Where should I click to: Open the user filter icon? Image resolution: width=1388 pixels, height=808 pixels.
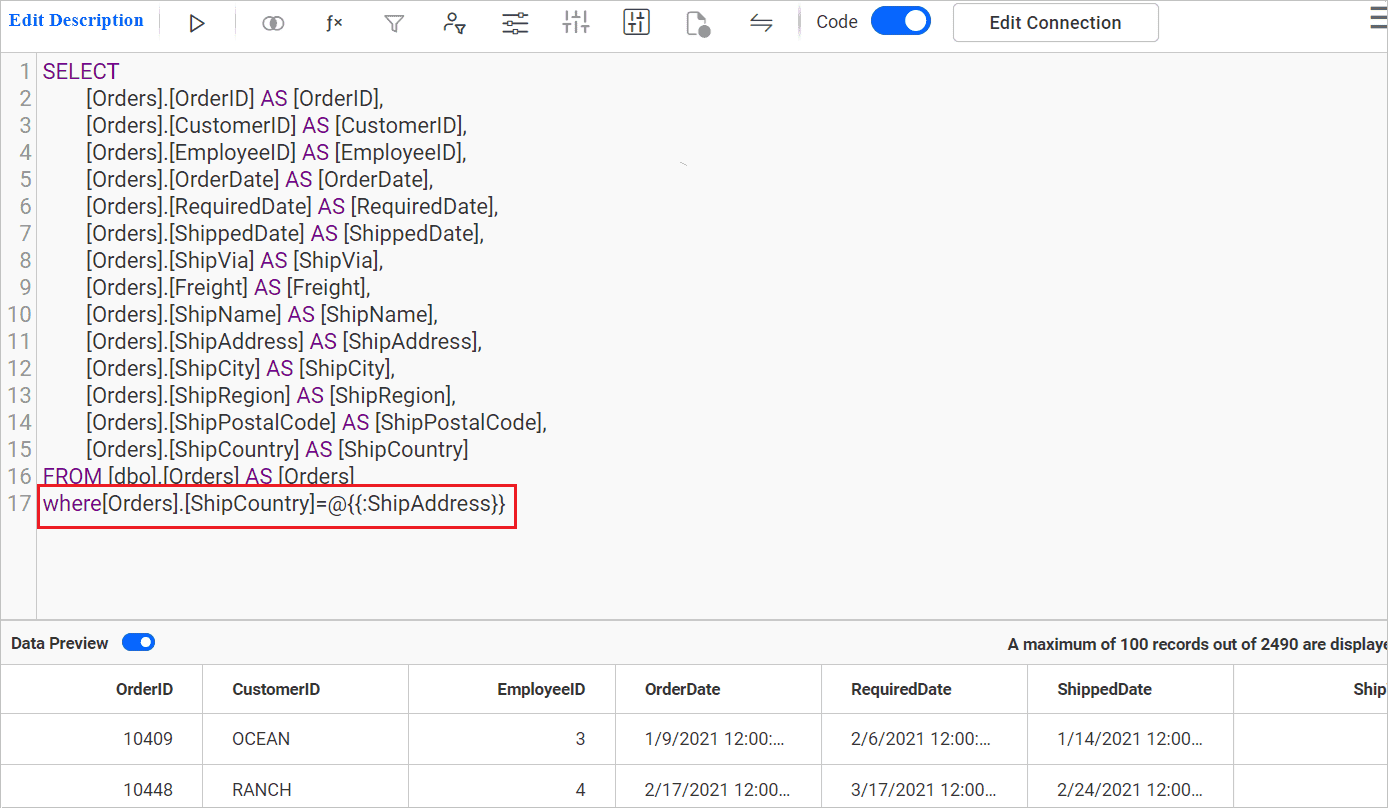[455, 21]
